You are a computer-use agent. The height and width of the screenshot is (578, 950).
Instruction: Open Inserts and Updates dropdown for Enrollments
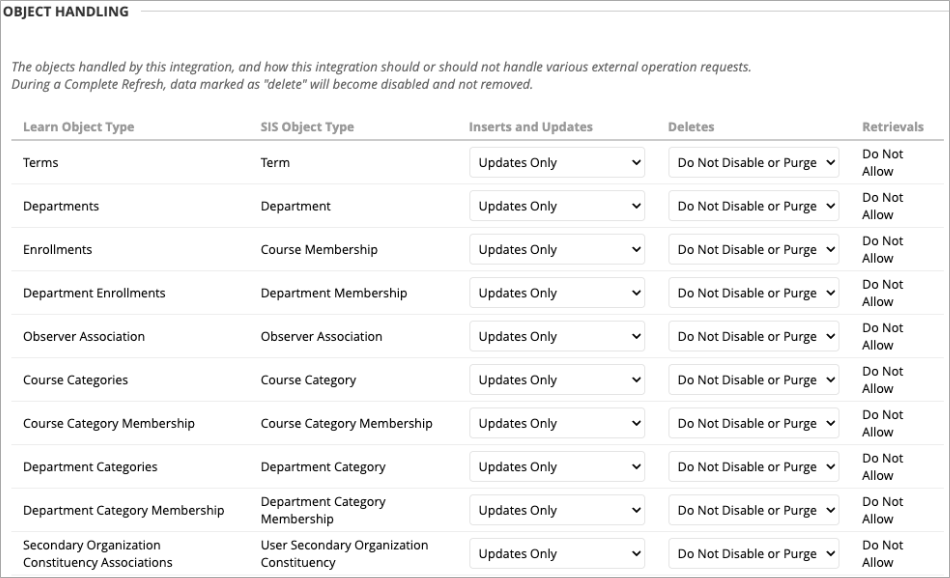pos(557,250)
